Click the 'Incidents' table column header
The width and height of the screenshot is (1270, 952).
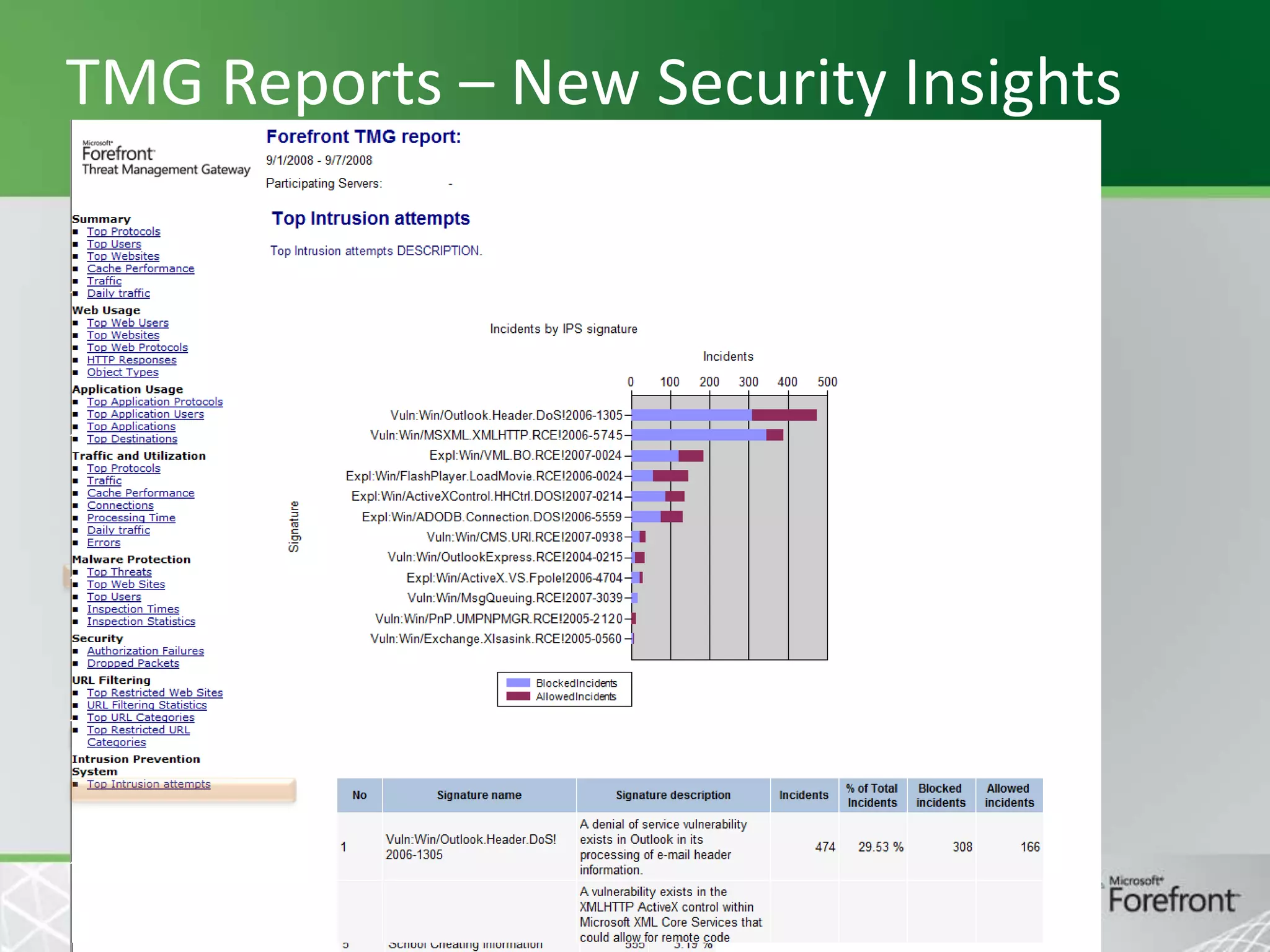click(x=804, y=795)
